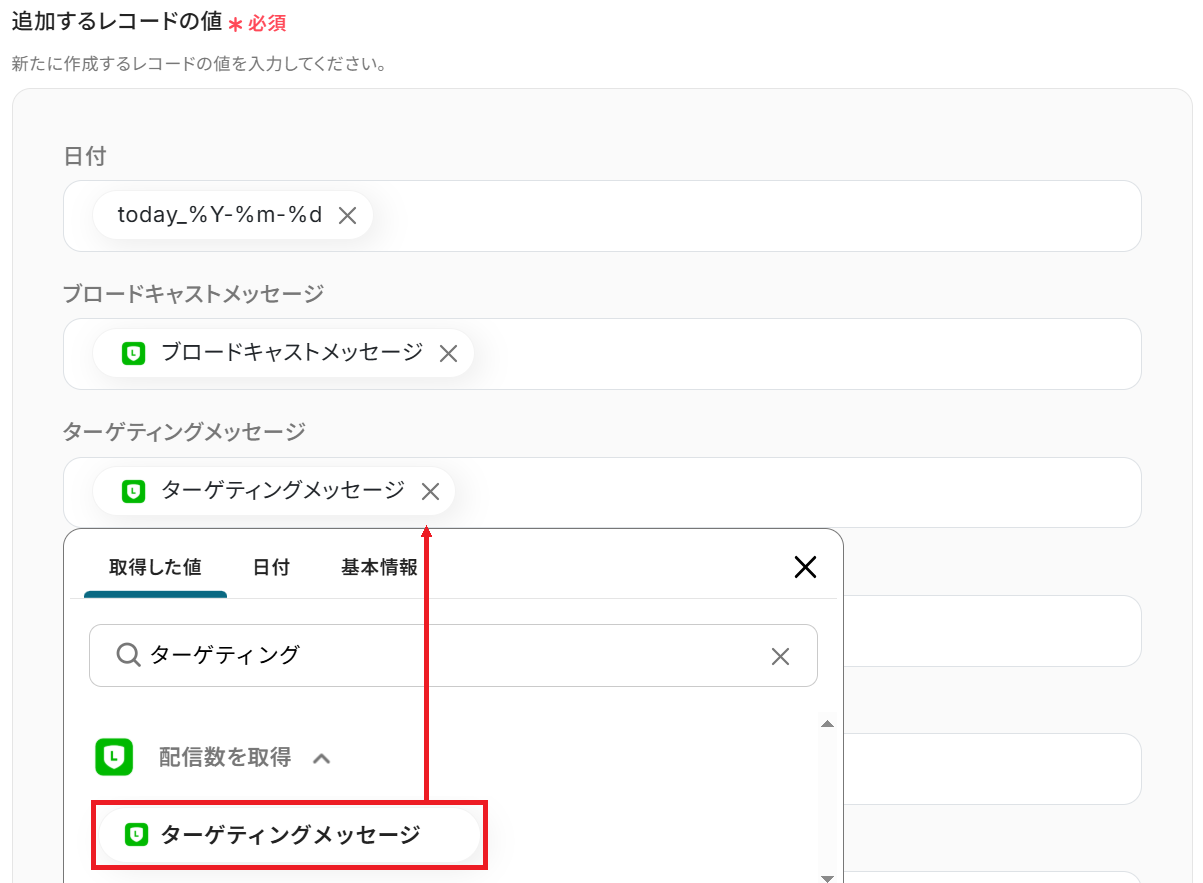Click the 追加するレコードの値 heading

(116, 21)
